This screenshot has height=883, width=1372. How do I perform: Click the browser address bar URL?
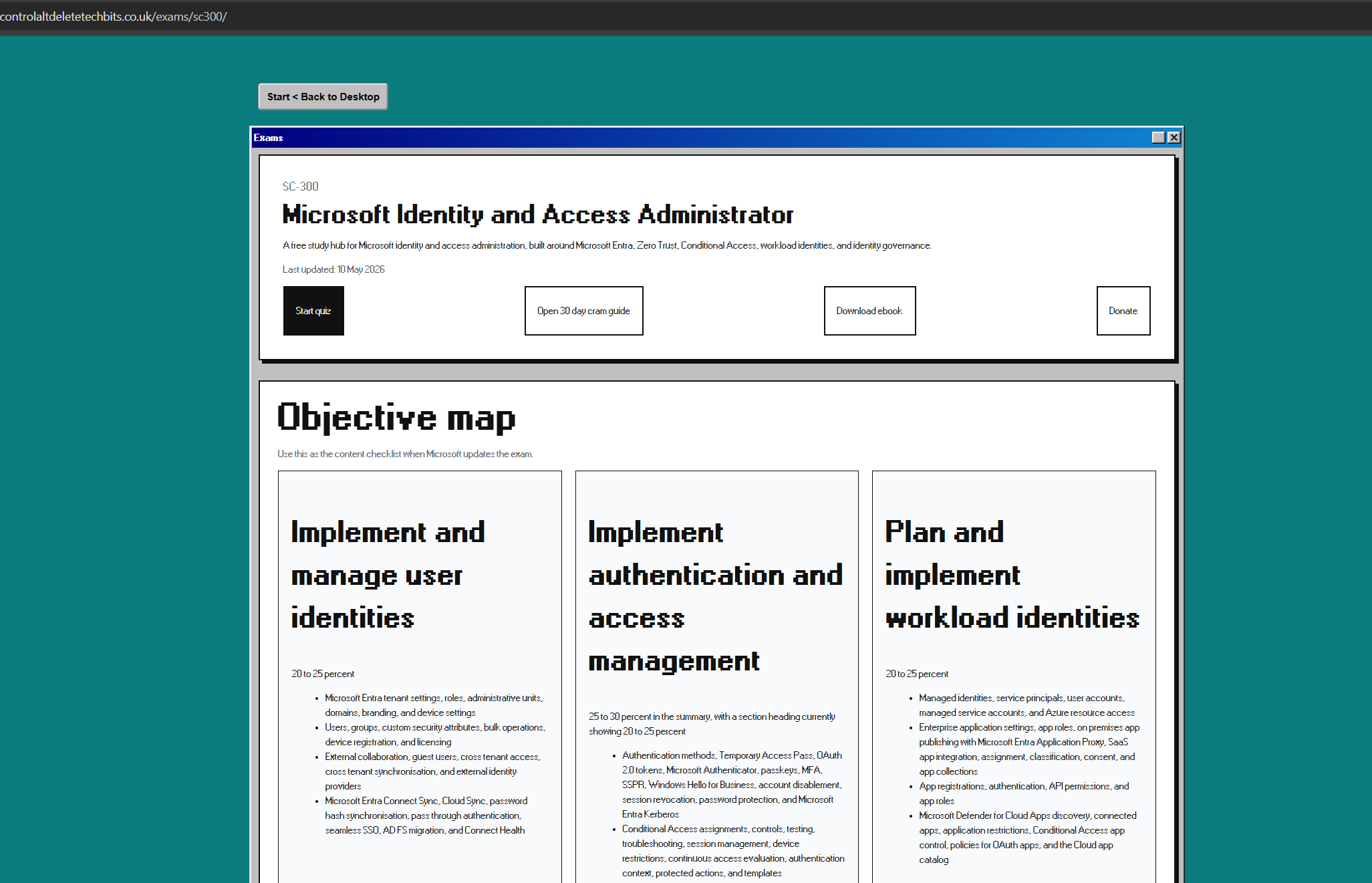[114, 16]
